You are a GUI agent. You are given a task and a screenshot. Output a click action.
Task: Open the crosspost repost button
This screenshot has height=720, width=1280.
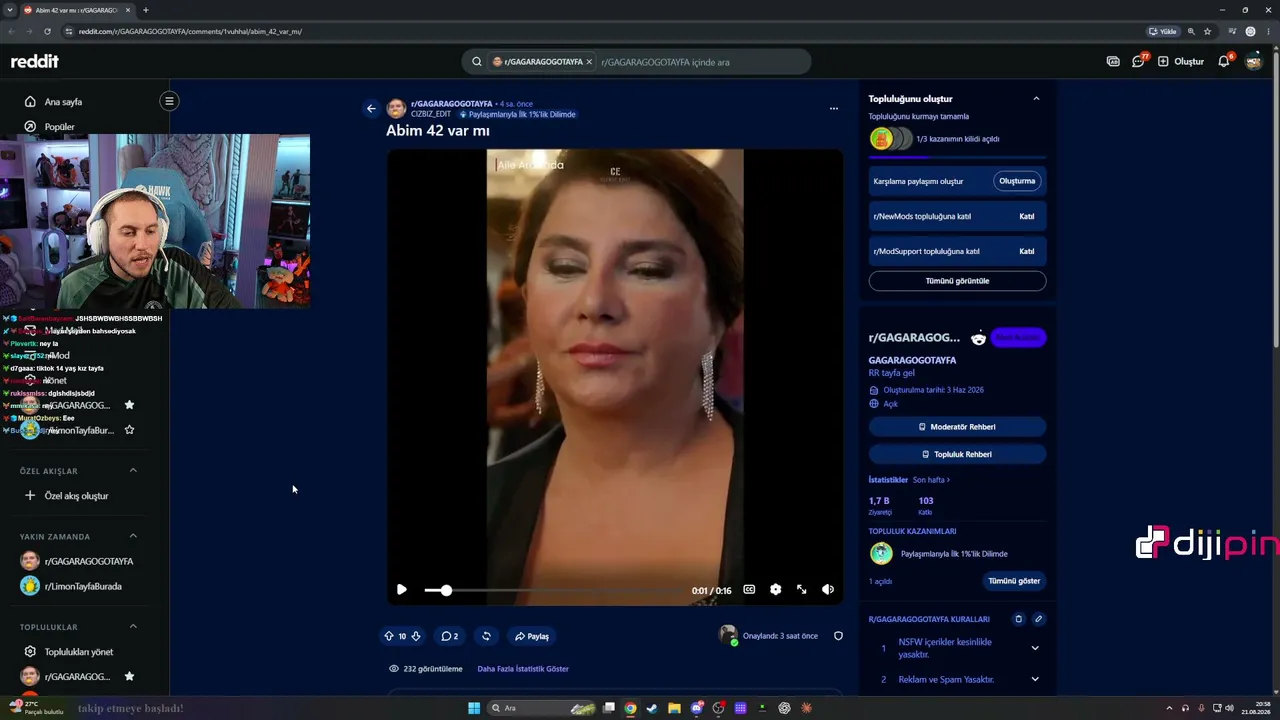(x=486, y=636)
